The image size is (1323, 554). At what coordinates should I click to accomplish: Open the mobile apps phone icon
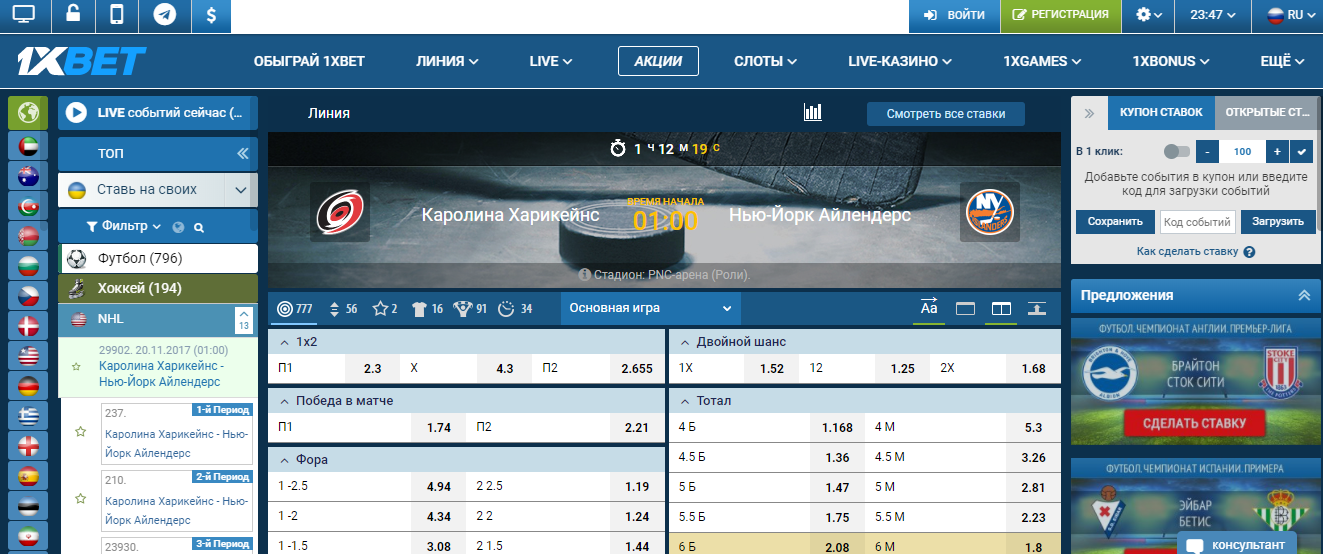pos(117,15)
